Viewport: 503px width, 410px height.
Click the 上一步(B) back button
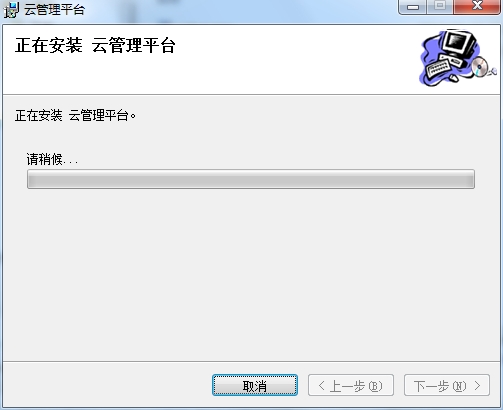(351, 385)
